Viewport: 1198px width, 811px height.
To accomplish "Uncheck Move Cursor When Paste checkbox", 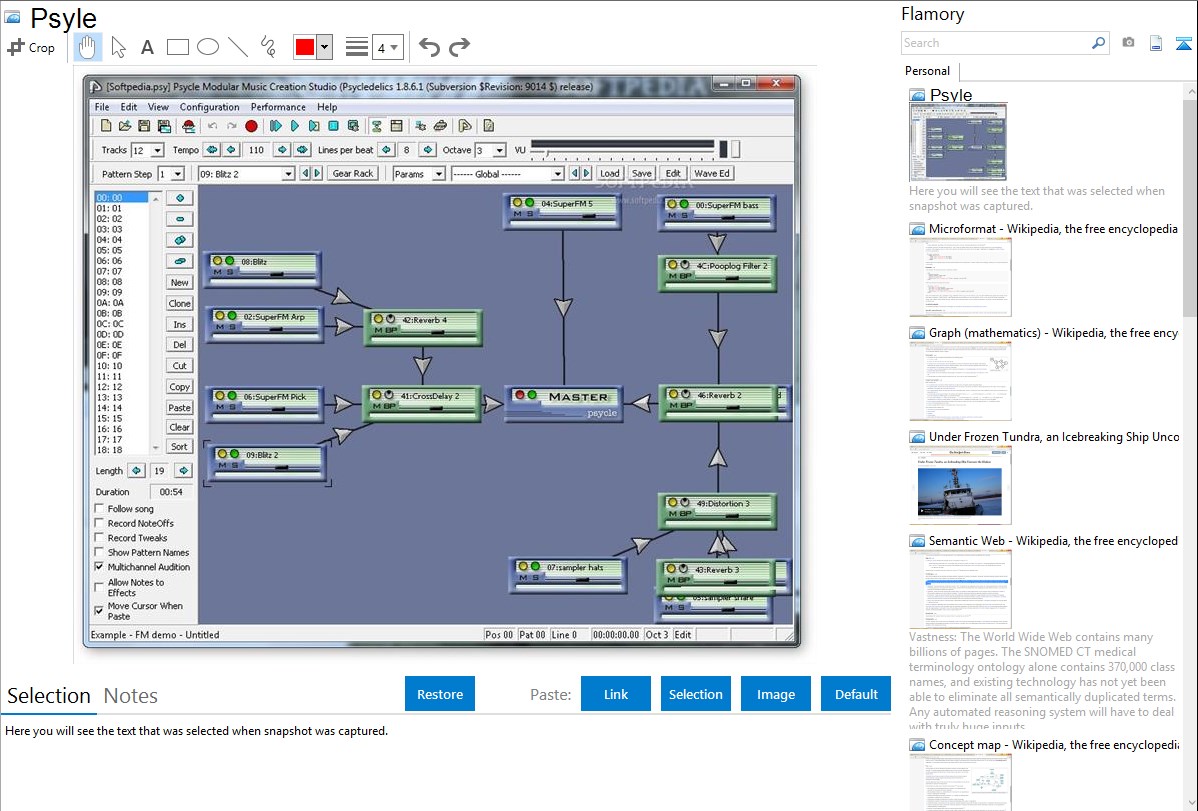I will [99, 611].
